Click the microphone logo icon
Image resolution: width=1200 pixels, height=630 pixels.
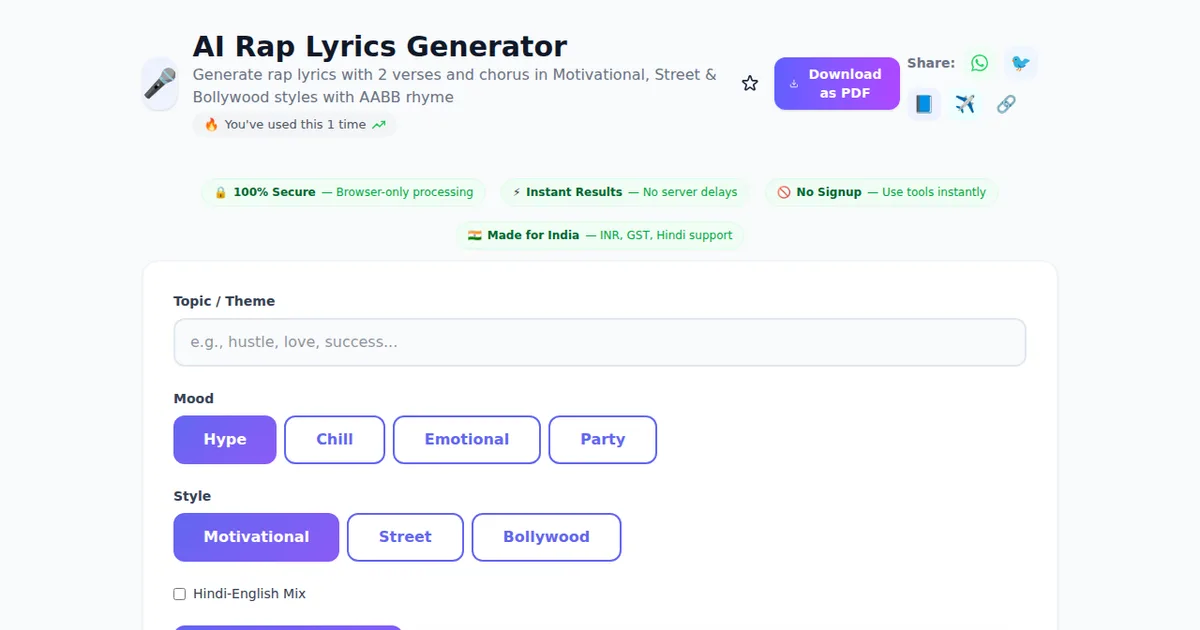click(160, 83)
